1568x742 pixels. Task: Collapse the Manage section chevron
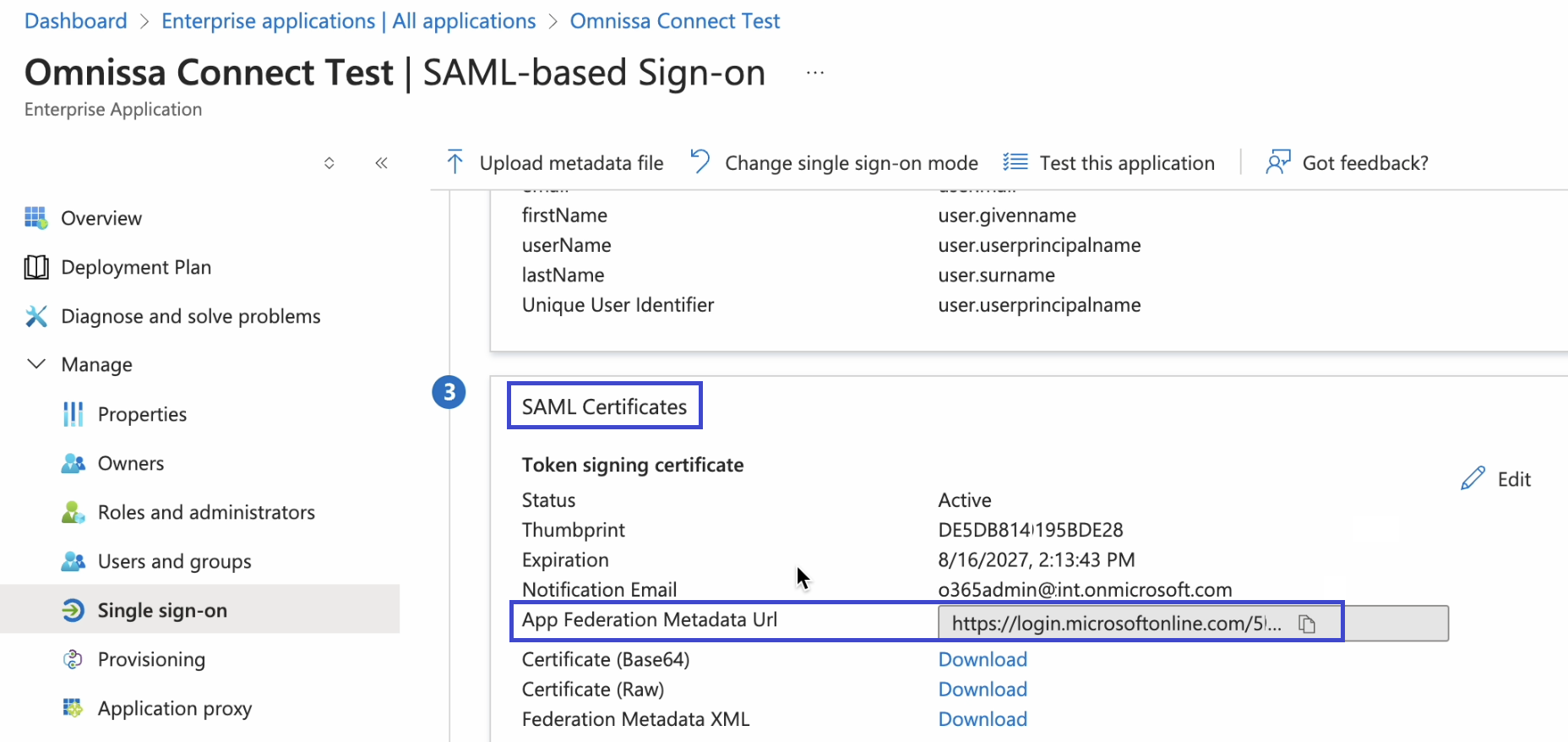[36, 364]
